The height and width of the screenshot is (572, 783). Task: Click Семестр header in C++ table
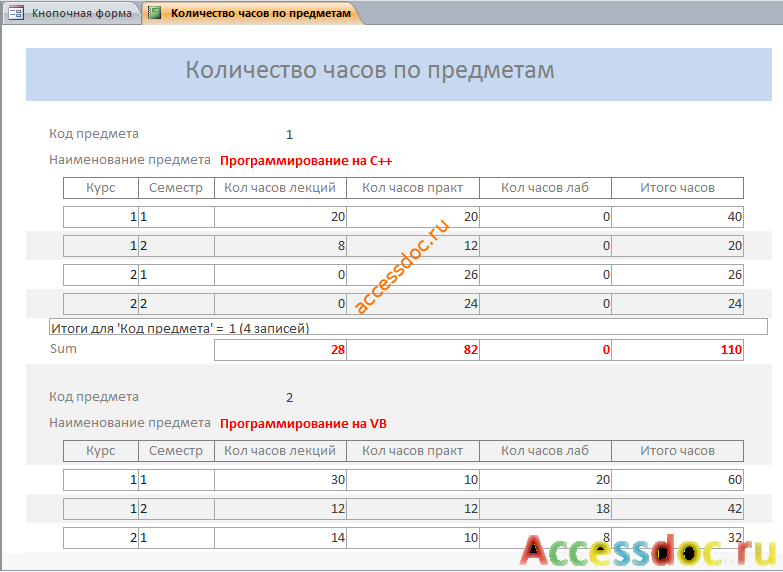pyautogui.click(x=176, y=188)
